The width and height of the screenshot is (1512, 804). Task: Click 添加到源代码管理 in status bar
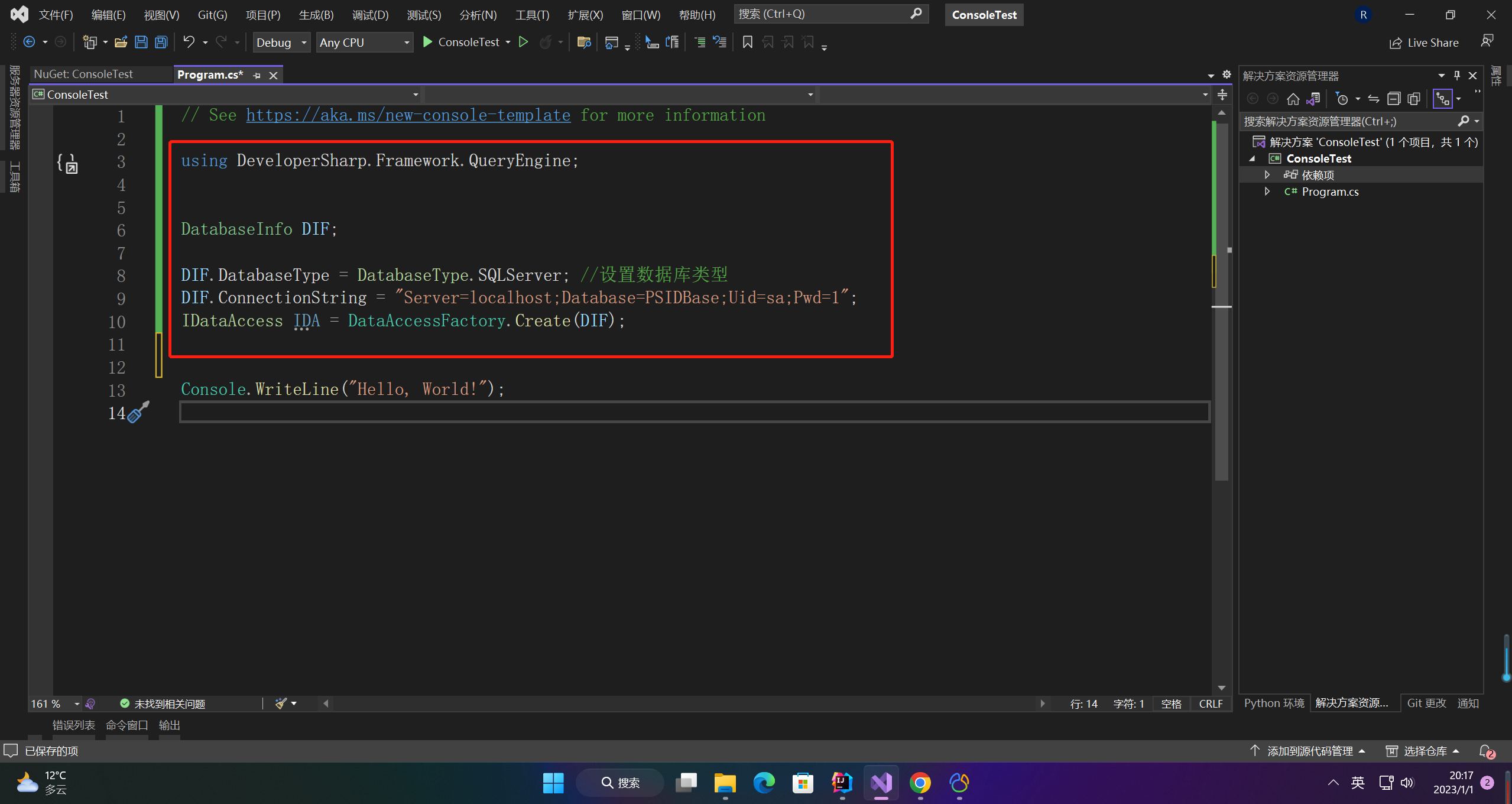pos(1307,751)
